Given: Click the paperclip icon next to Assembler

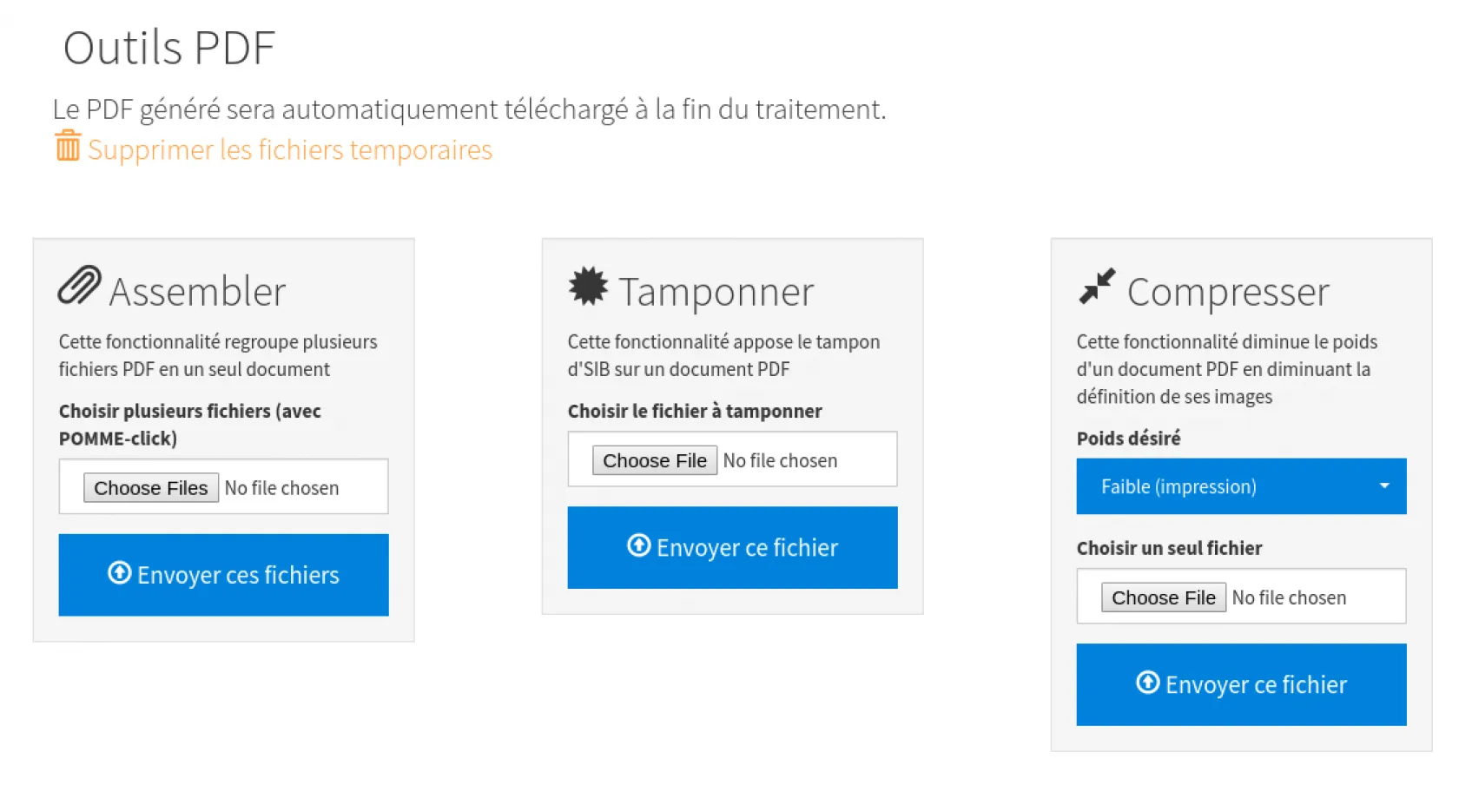Looking at the screenshot, I should click(x=79, y=286).
